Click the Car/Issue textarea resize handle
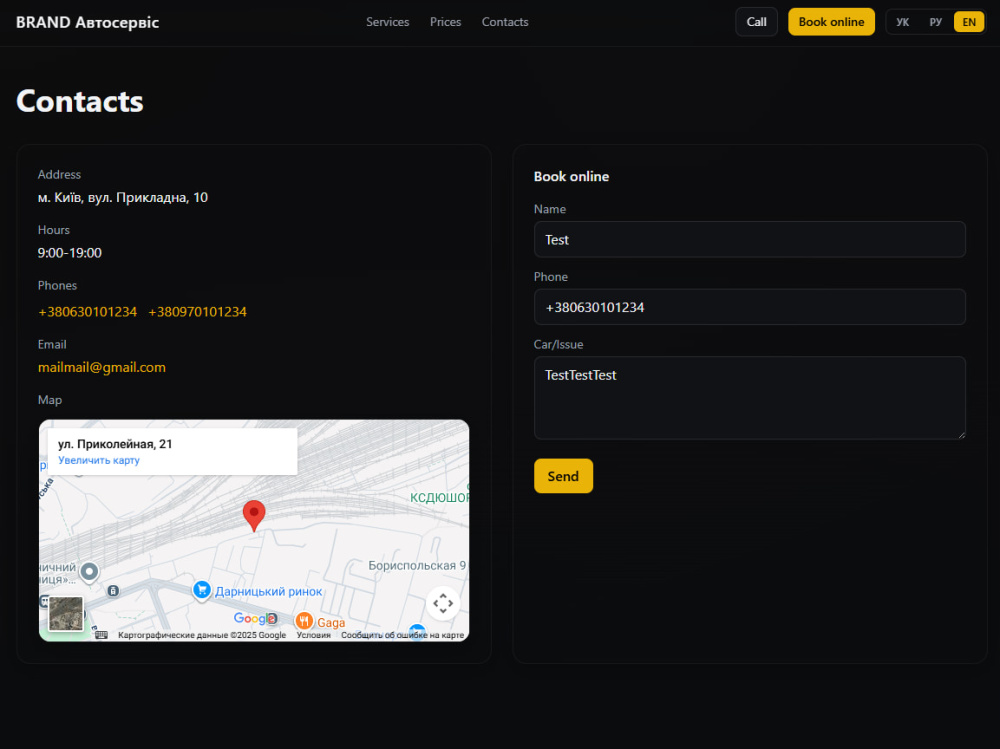1000x749 pixels. 961,435
